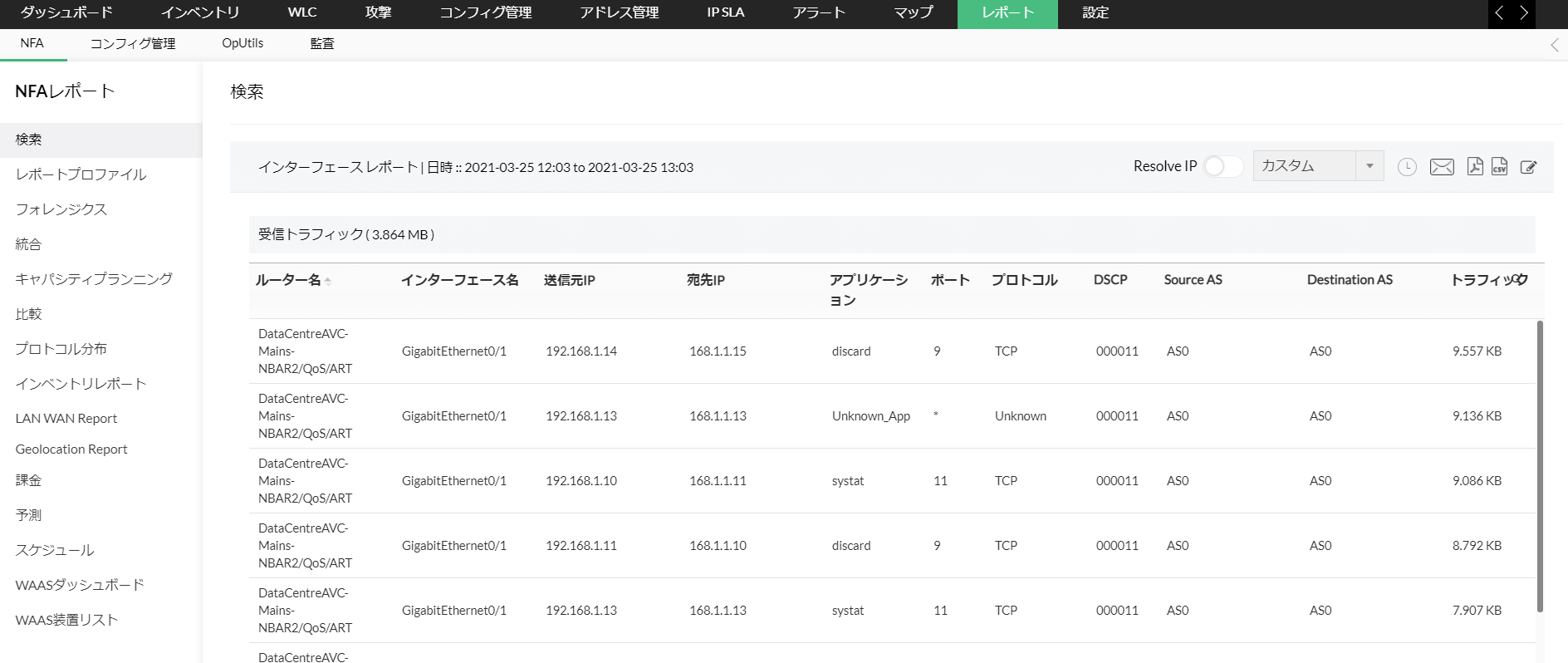Open Geolocation Report in sidebar
This screenshot has height=663, width=1568.
coord(71,449)
